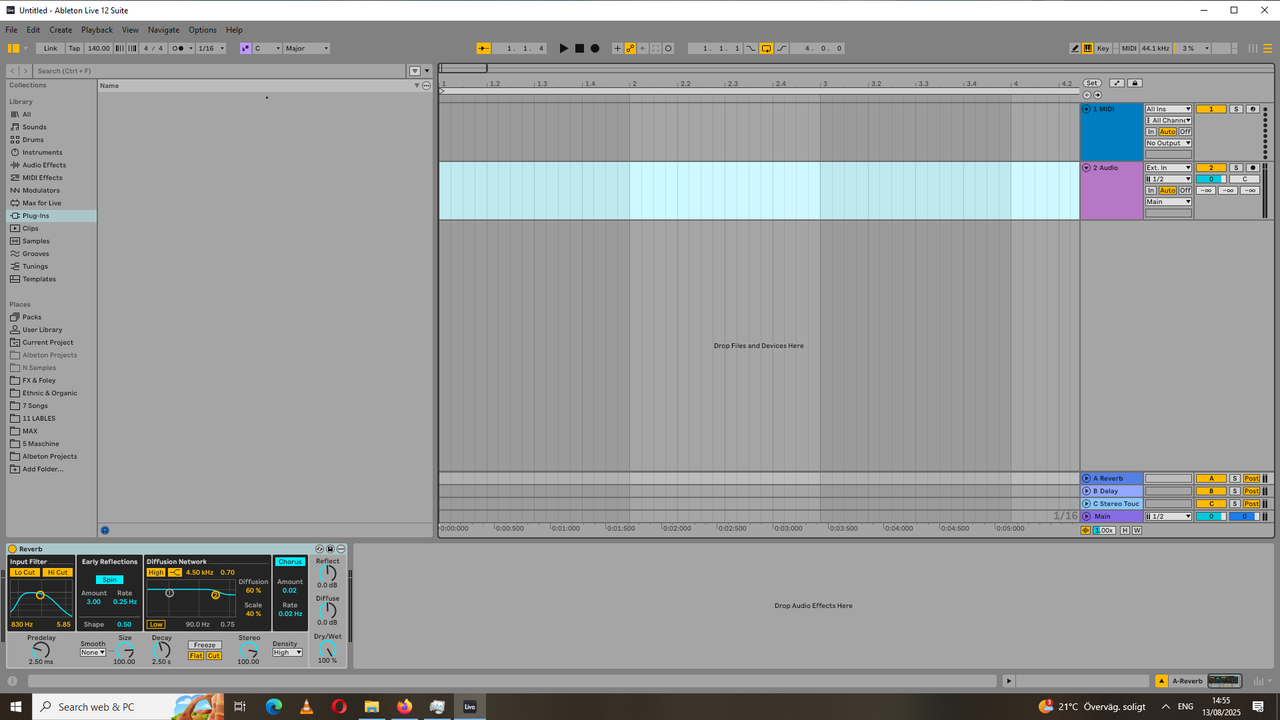Image resolution: width=1280 pixels, height=720 pixels.
Task: Click the Link button
Action: pos(50,48)
